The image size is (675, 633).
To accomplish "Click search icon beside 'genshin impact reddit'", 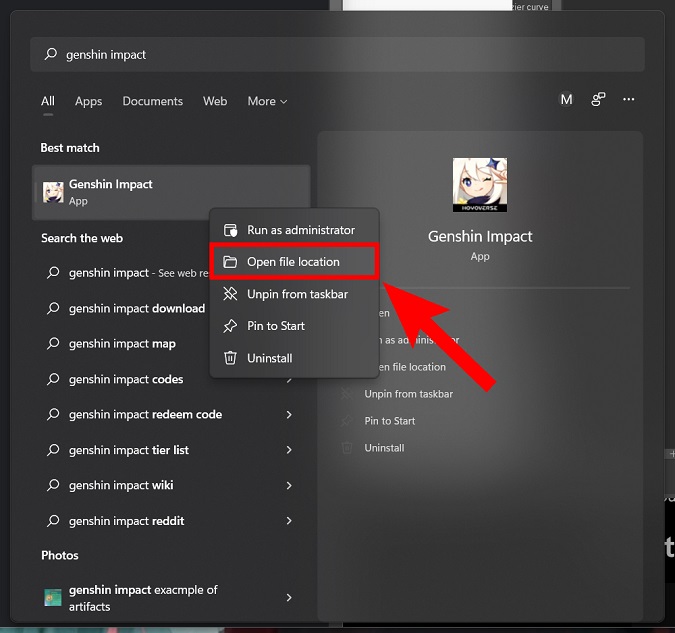I will click(53, 521).
